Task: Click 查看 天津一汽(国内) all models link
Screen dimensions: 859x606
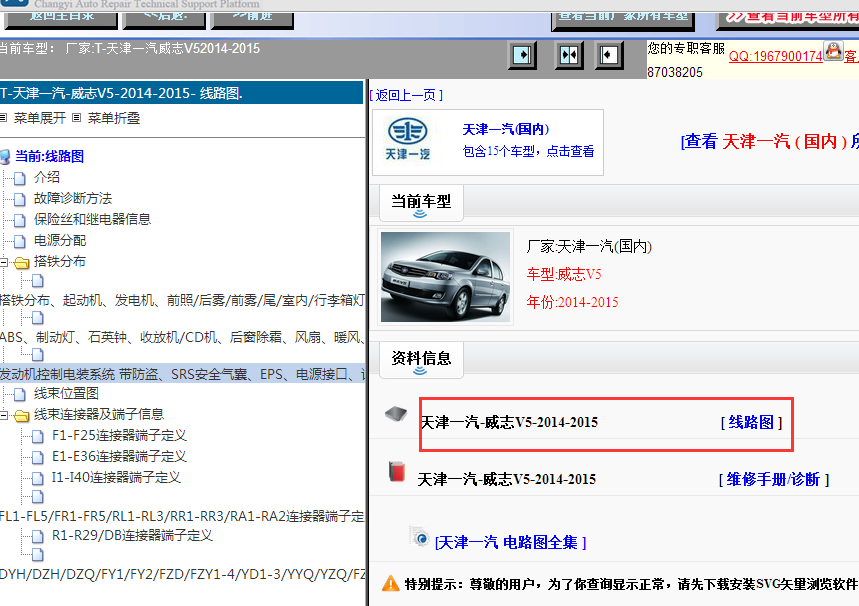Action: 769,141
